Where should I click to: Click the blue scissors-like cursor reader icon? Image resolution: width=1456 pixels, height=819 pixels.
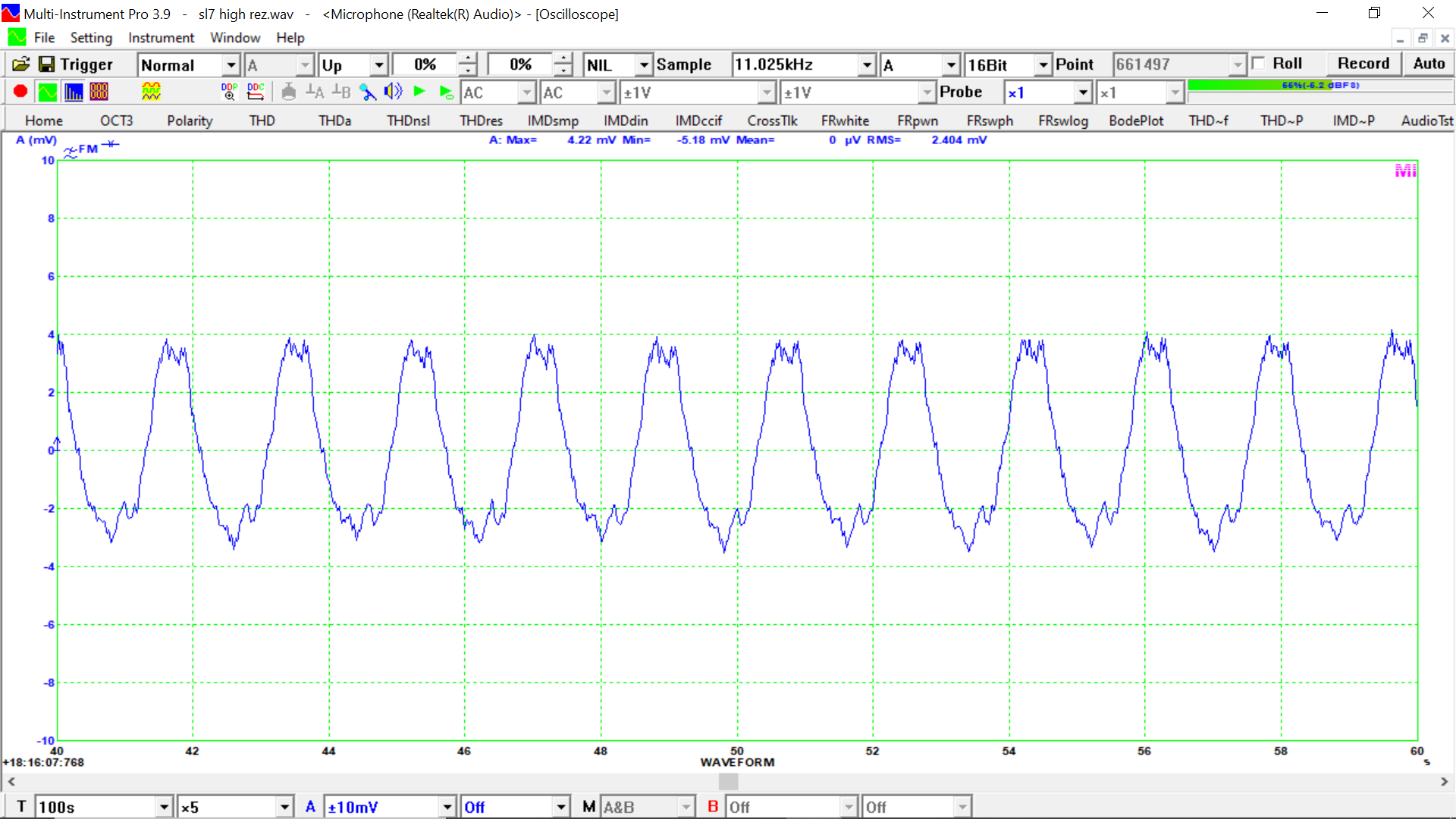point(368,92)
